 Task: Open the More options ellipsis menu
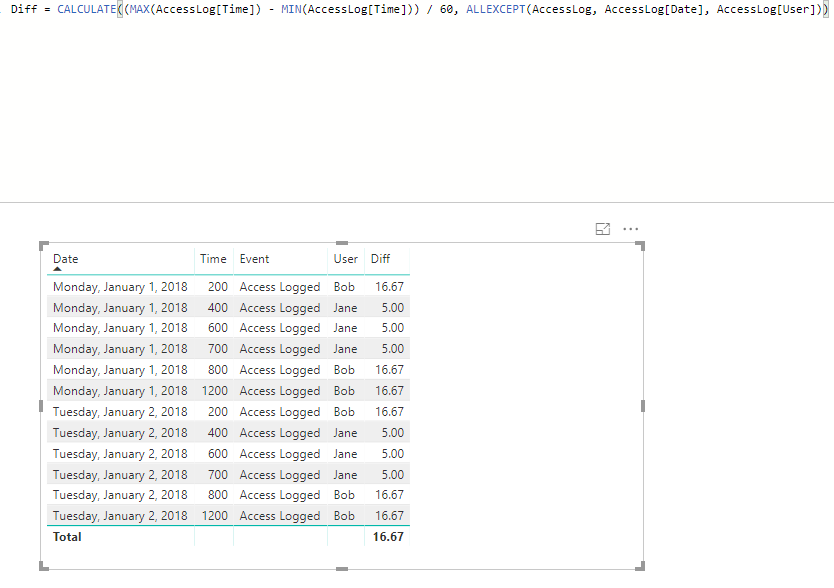630,229
